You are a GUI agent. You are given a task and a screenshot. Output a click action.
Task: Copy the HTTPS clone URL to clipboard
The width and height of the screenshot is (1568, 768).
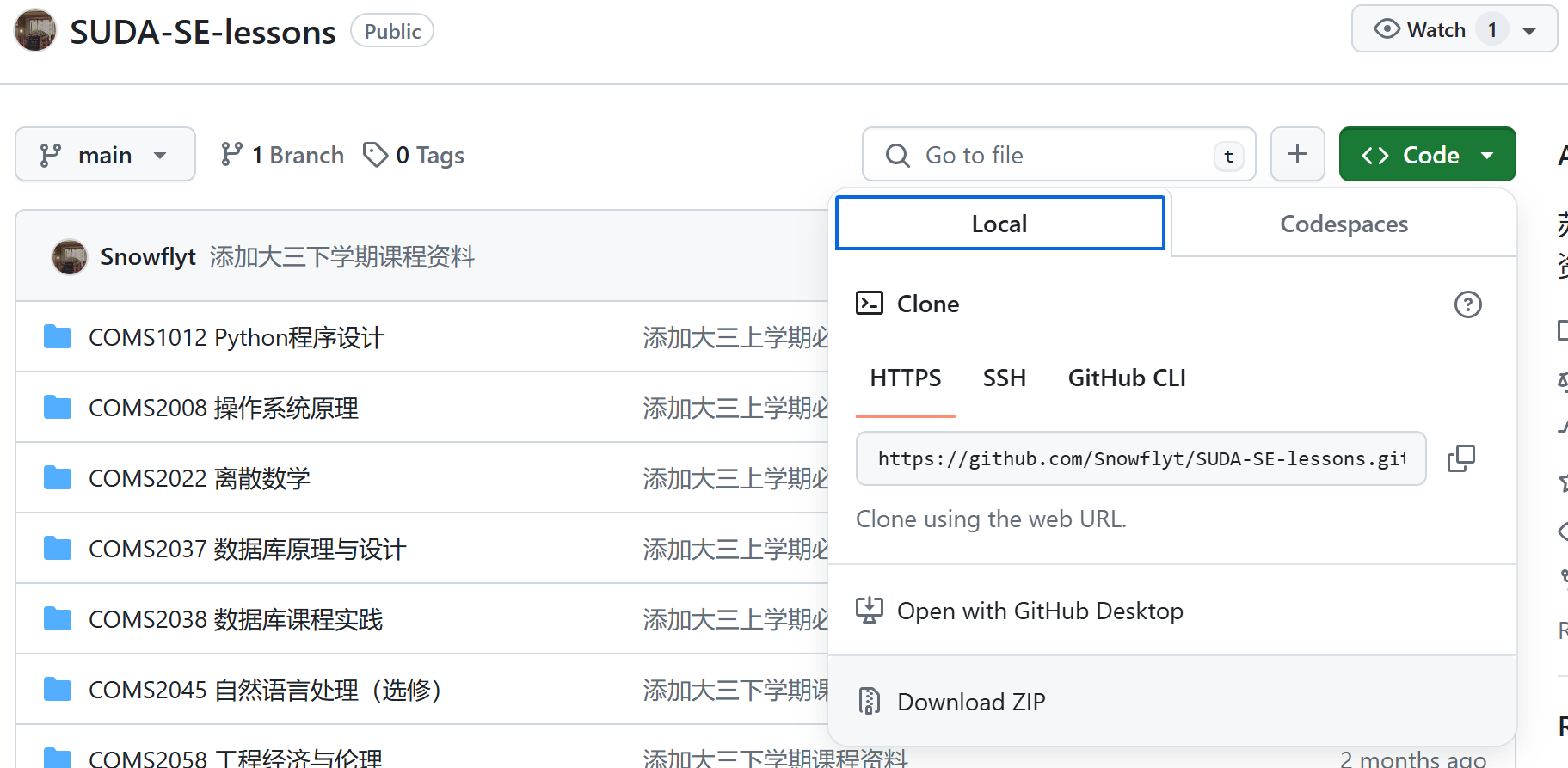(1460, 458)
